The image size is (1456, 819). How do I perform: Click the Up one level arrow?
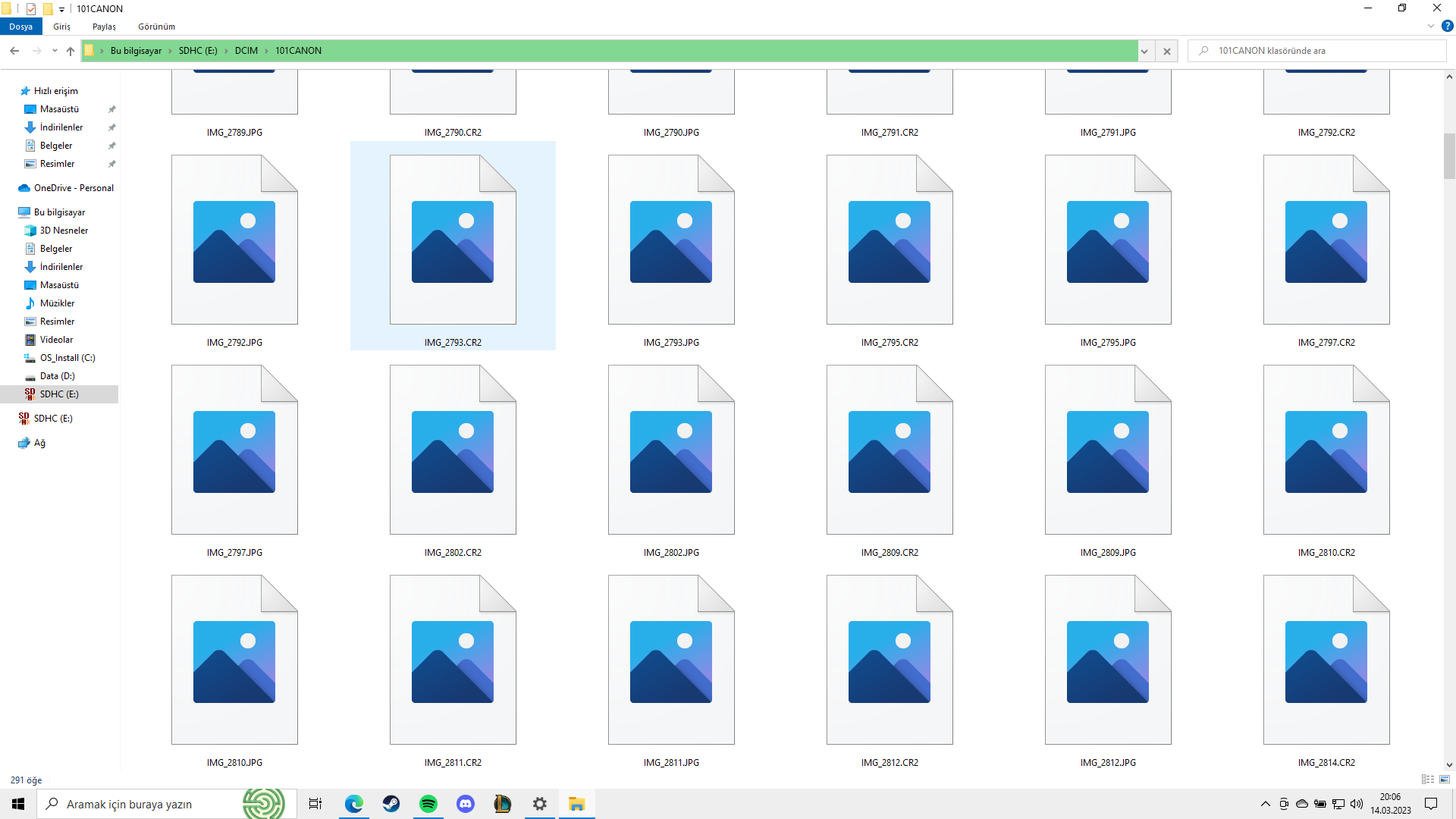coord(71,51)
